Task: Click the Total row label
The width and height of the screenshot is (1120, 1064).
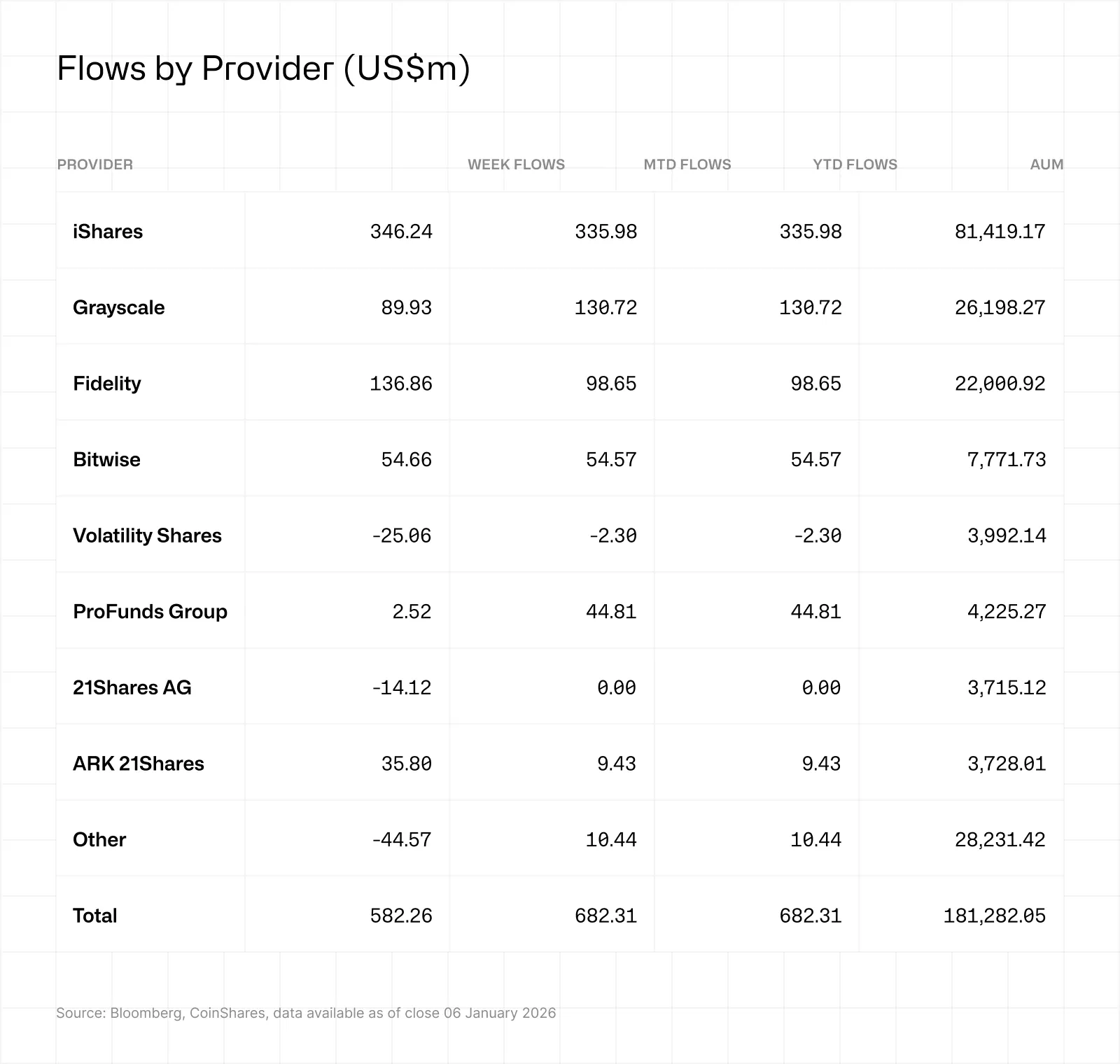Action: [95, 916]
